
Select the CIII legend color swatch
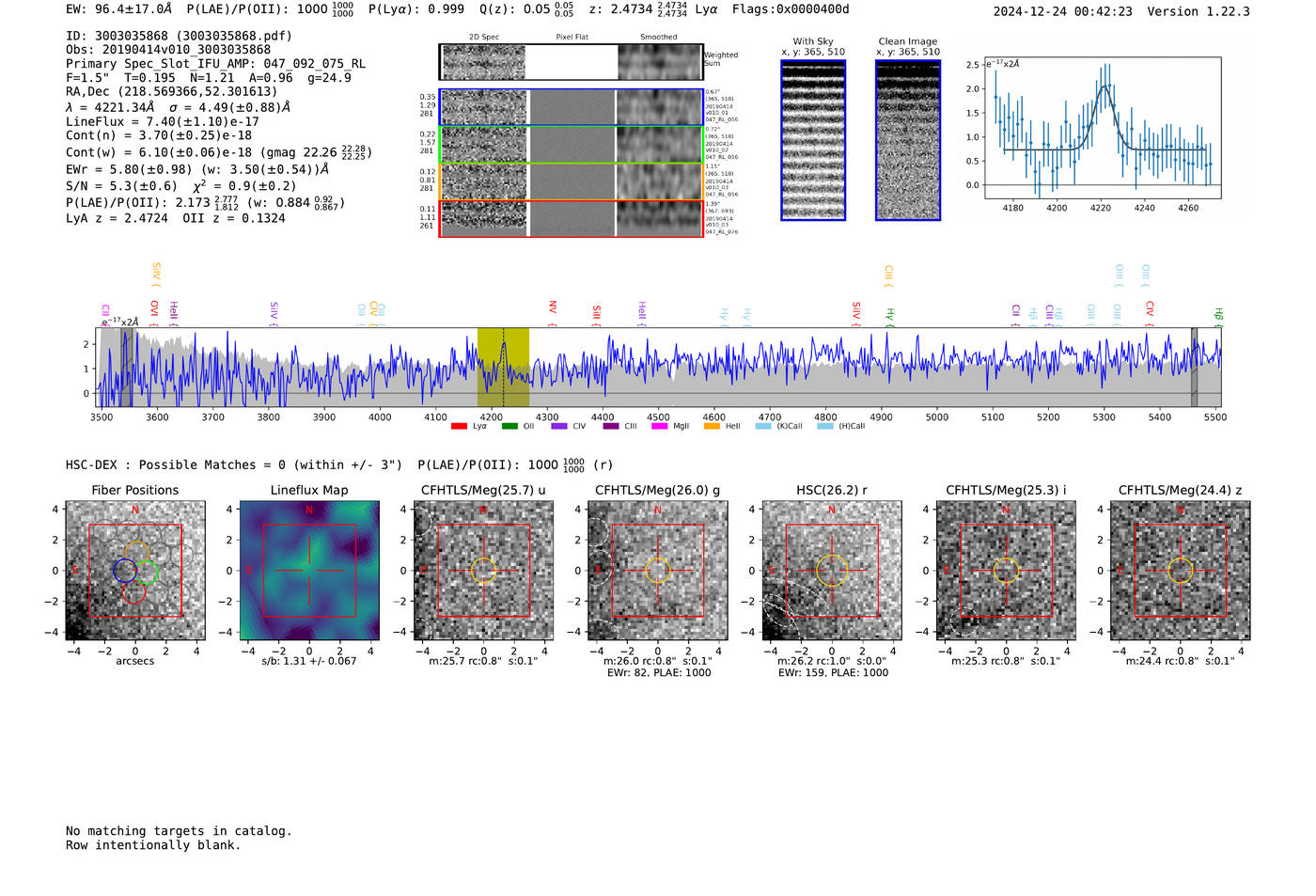611,426
